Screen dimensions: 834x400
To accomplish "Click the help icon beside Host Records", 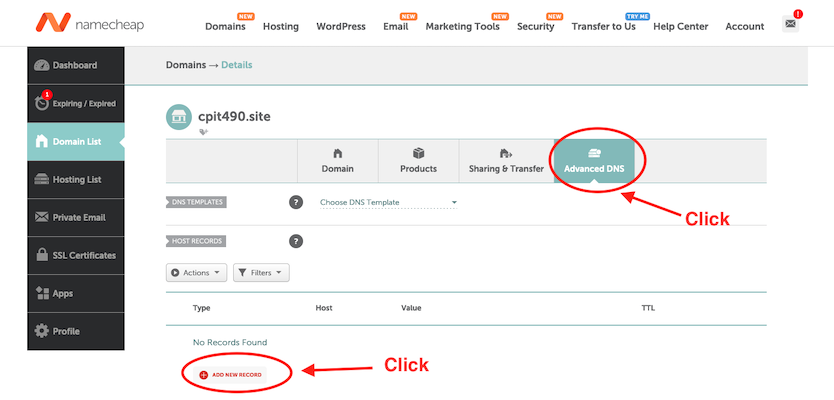I will coord(296,241).
